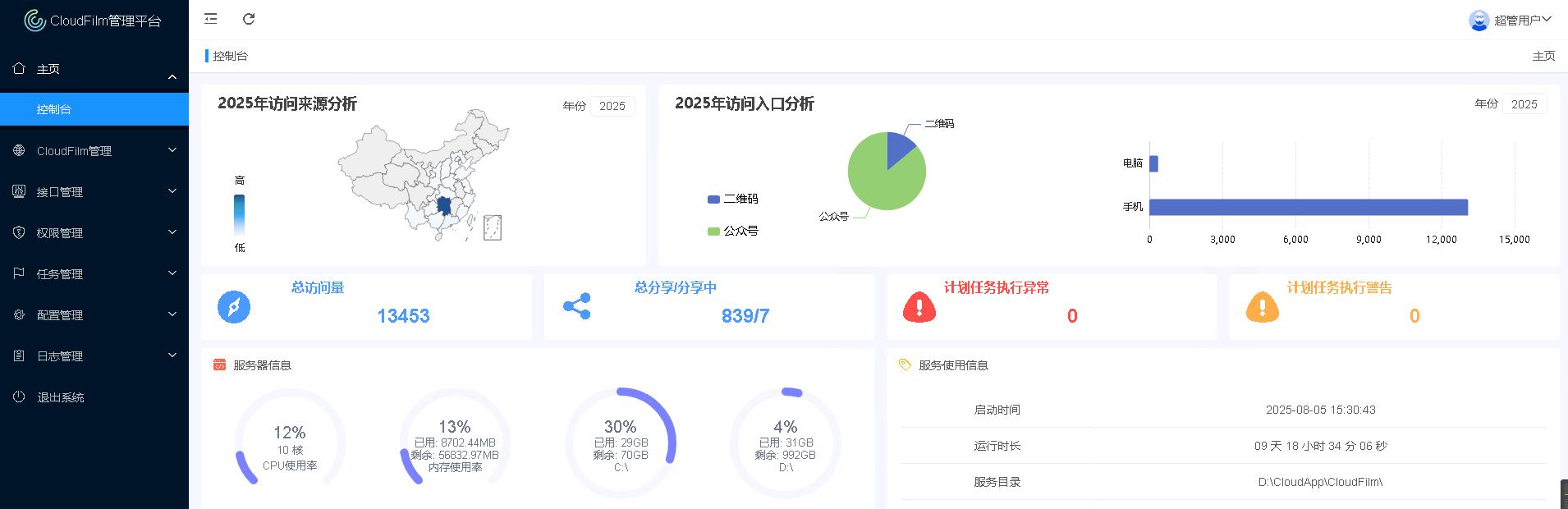1568x509 pixels.
Task: Click the user avatar icon at top right
Action: coord(1479,21)
